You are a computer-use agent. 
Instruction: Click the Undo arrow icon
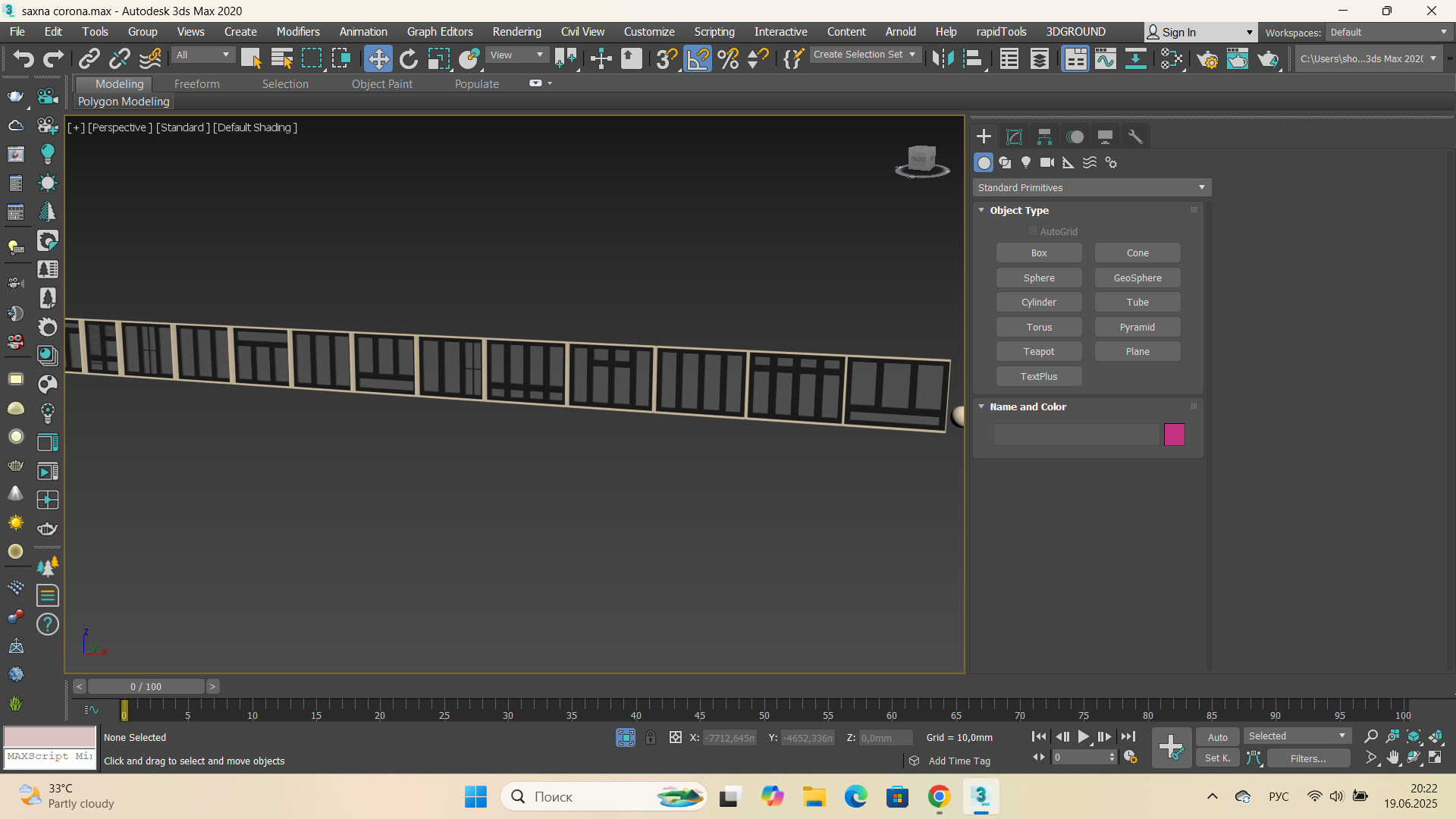point(23,58)
